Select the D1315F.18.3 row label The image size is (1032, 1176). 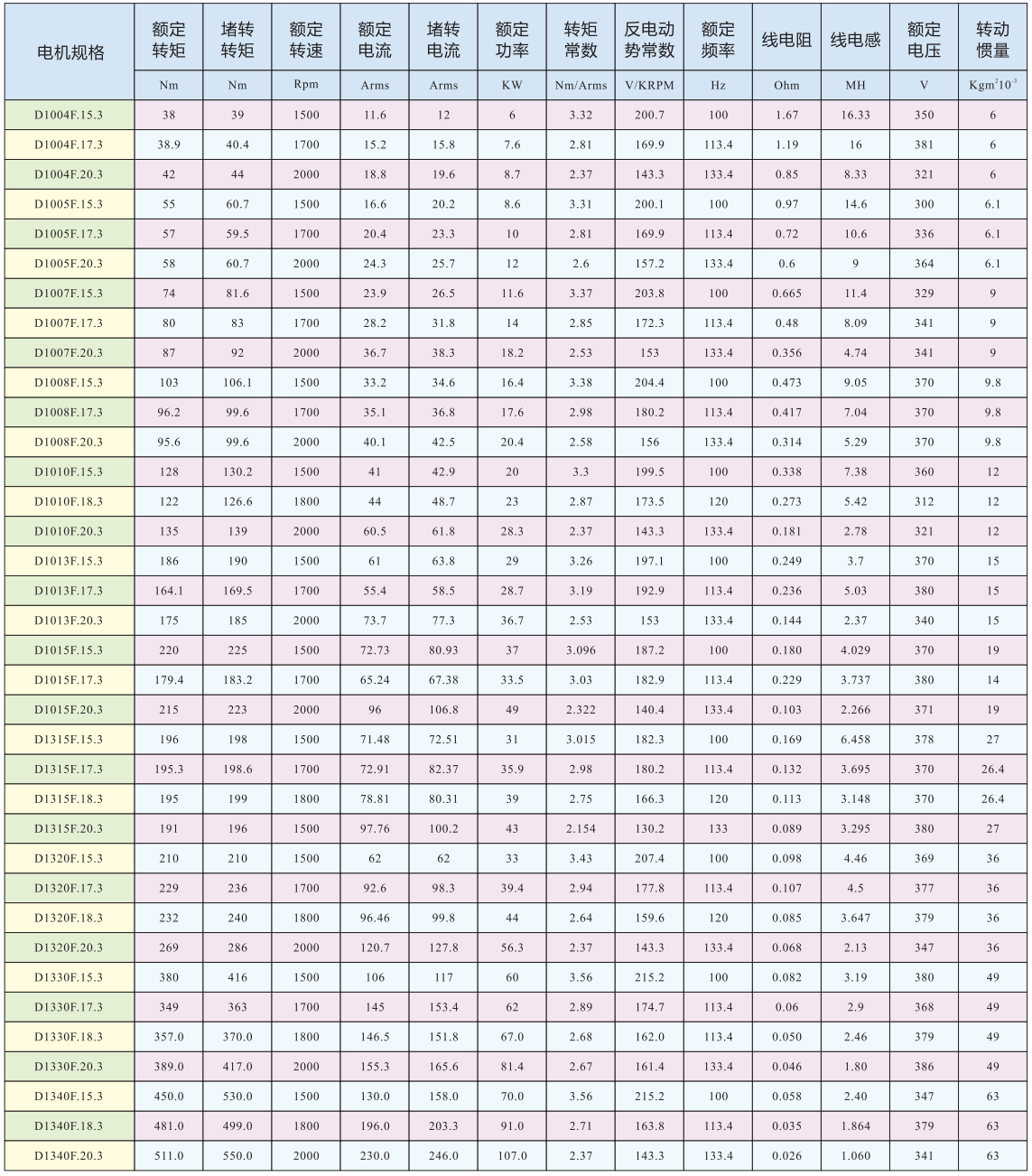coord(69,798)
